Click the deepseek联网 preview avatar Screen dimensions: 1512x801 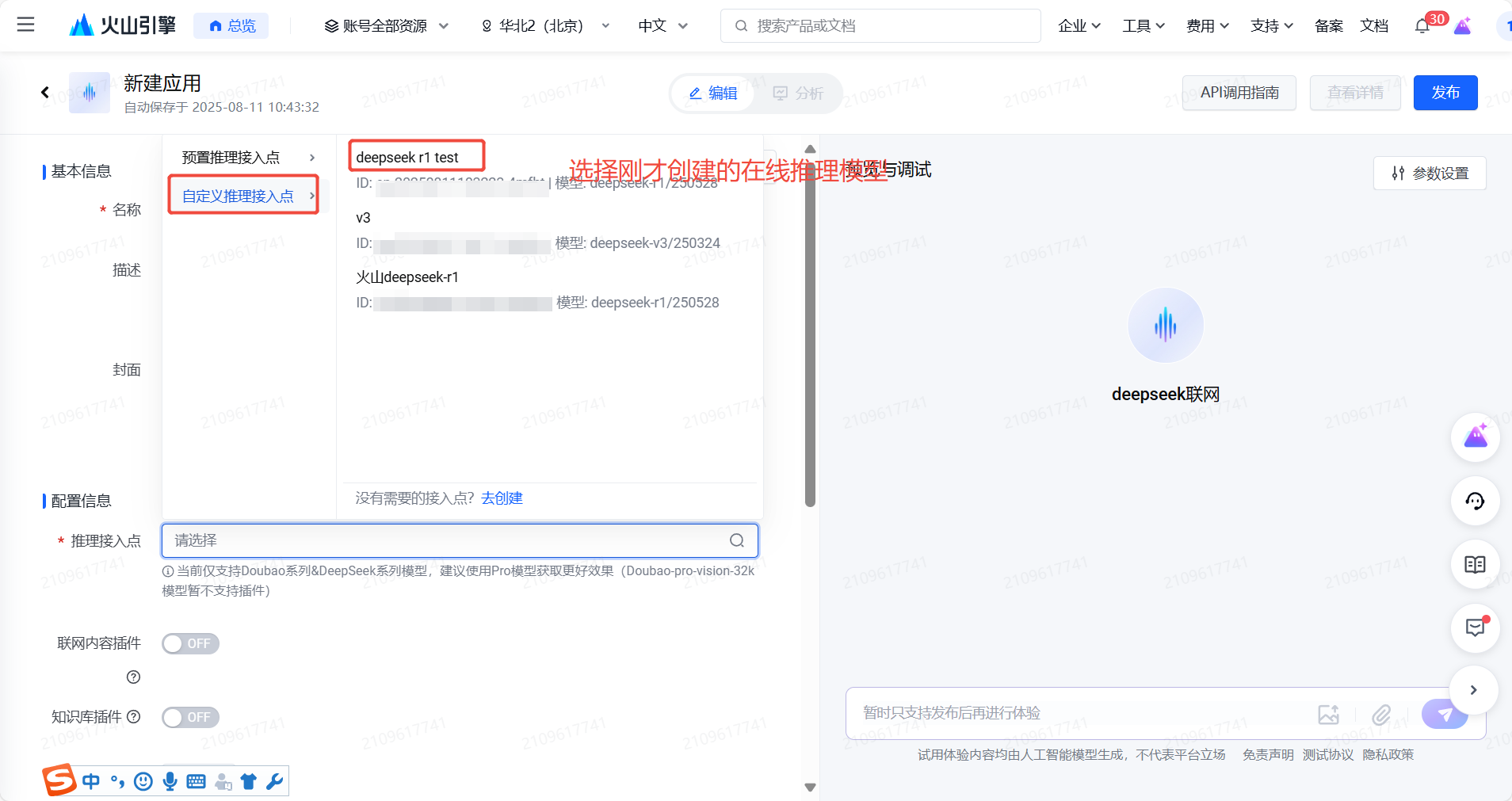point(1166,325)
